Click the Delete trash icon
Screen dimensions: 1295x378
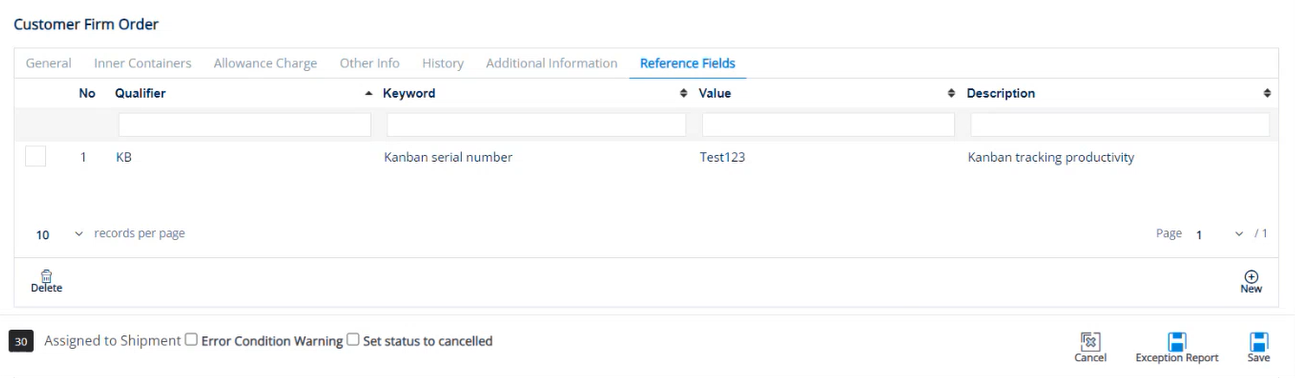click(46, 277)
